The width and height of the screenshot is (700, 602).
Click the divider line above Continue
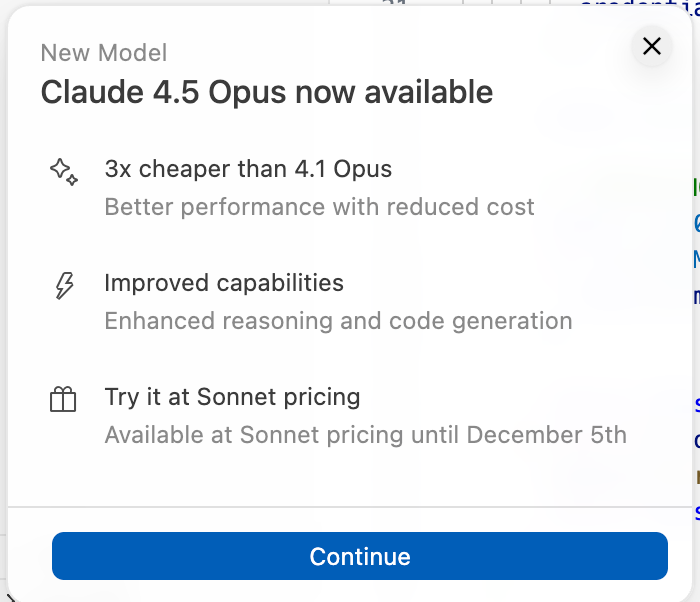click(x=350, y=507)
